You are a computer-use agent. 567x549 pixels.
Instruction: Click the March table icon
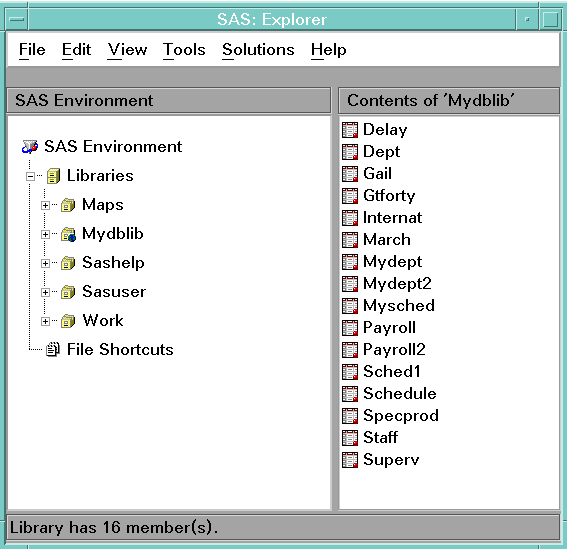[x=350, y=240]
